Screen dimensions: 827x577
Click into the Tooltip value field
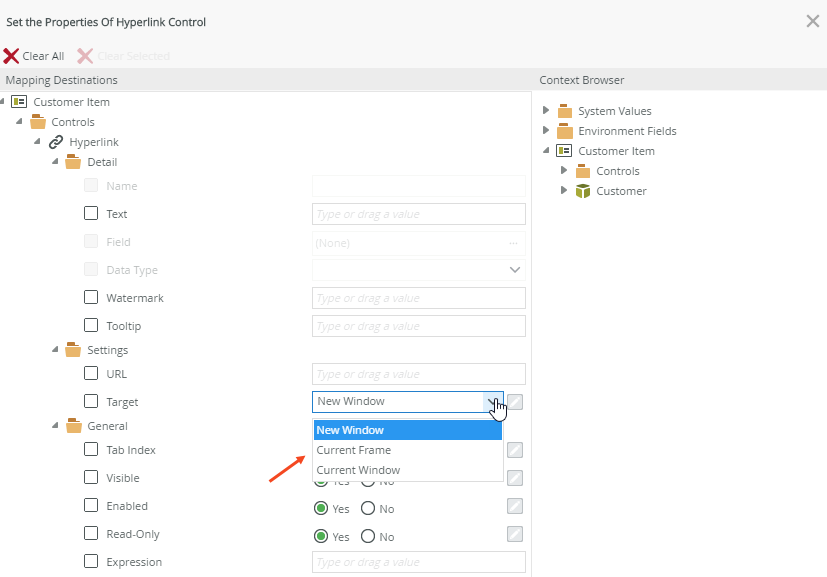point(418,326)
